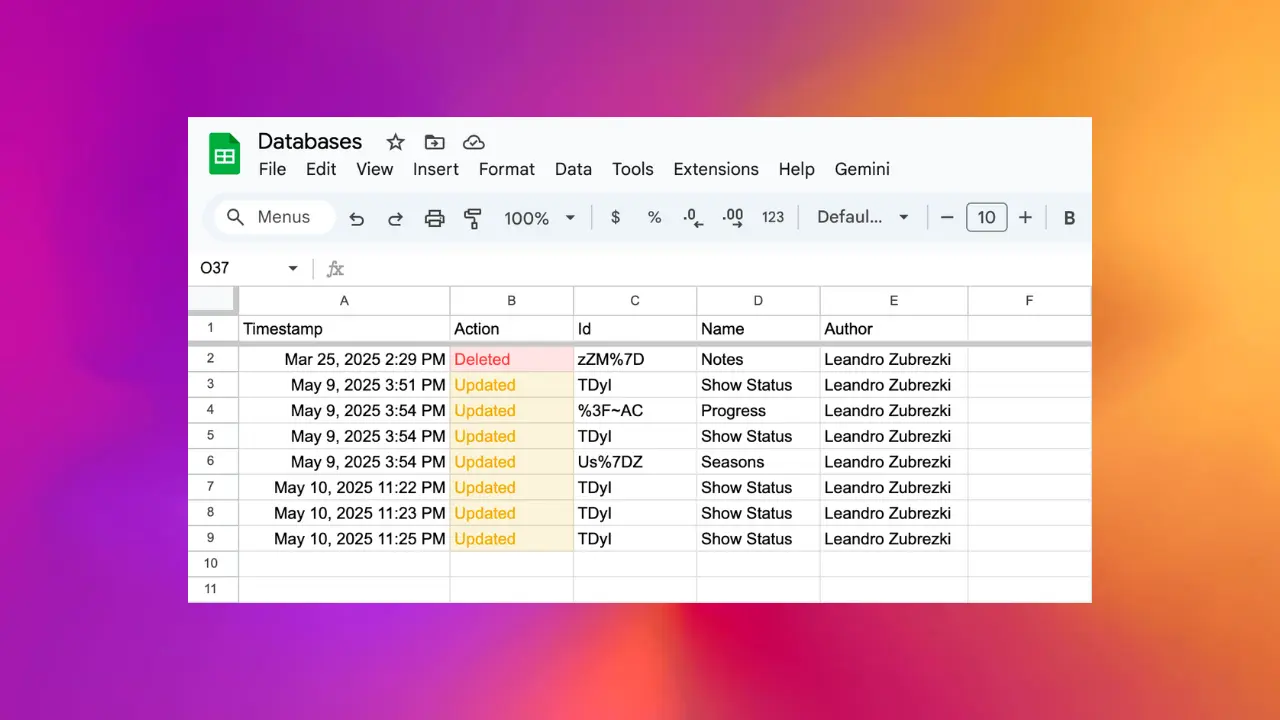Open the zoom level dropdown
Image resolution: width=1280 pixels, height=720 pixels.
539,217
